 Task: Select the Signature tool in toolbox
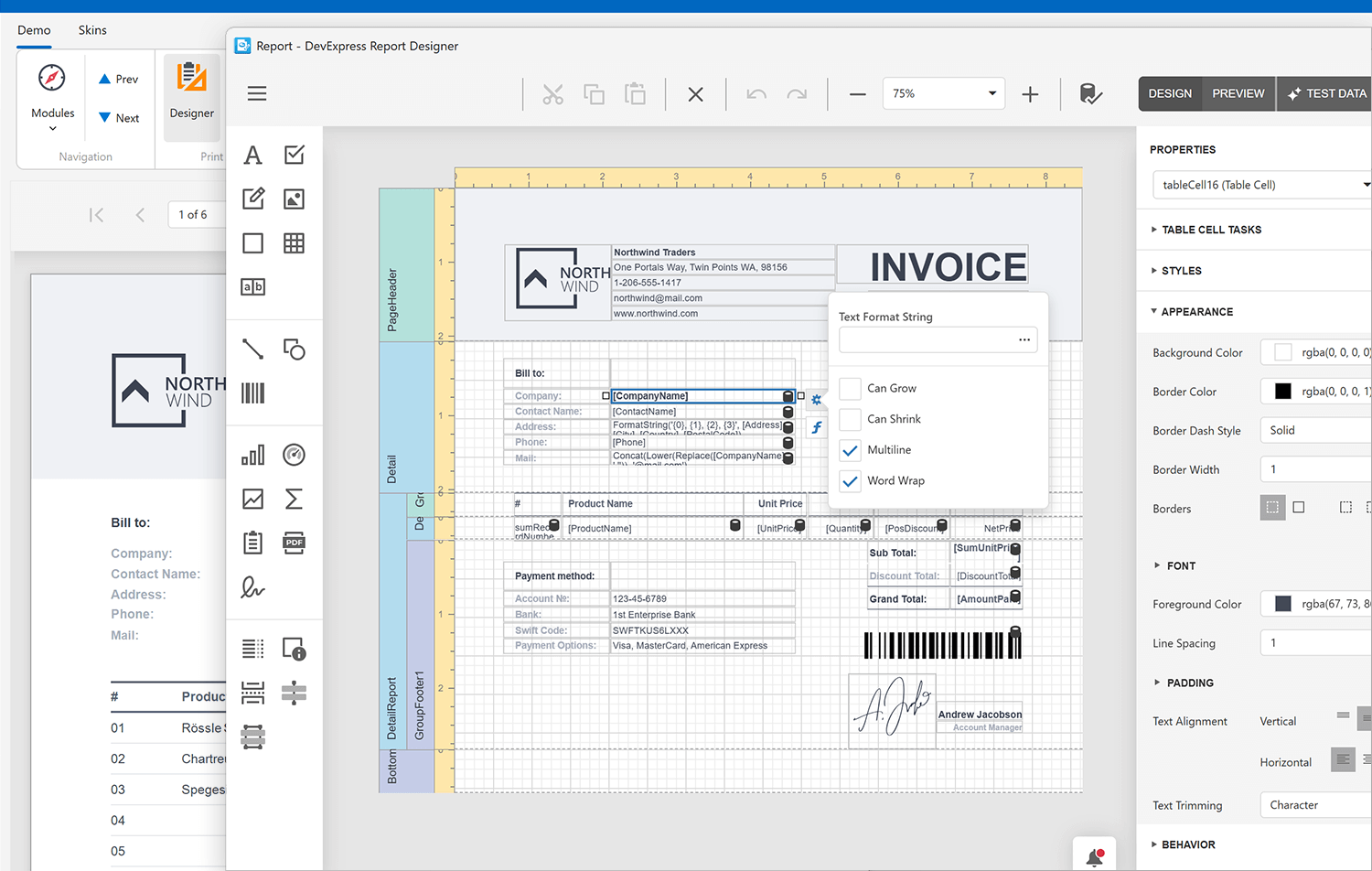[253, 586]
